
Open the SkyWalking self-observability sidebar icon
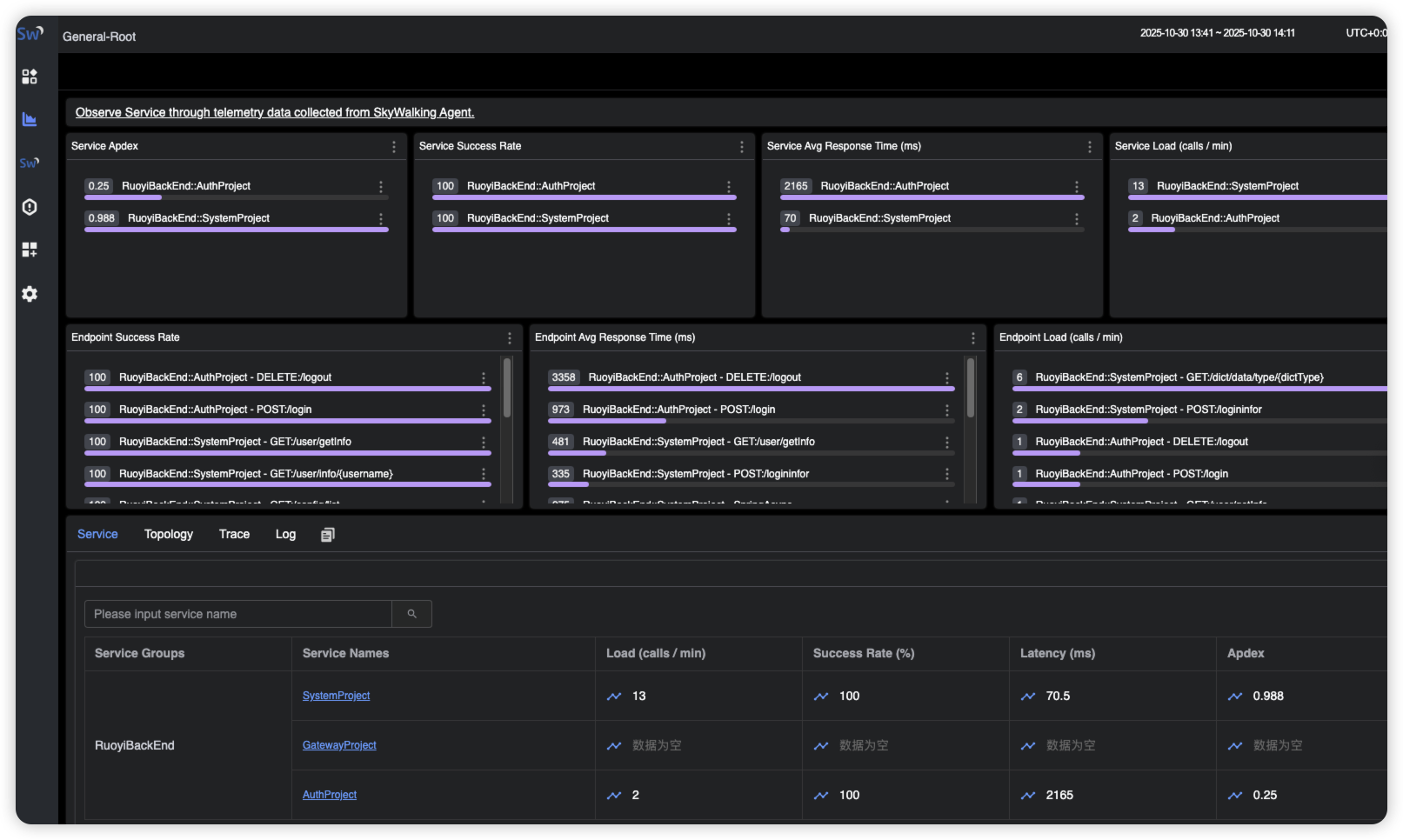click(30, 163)
